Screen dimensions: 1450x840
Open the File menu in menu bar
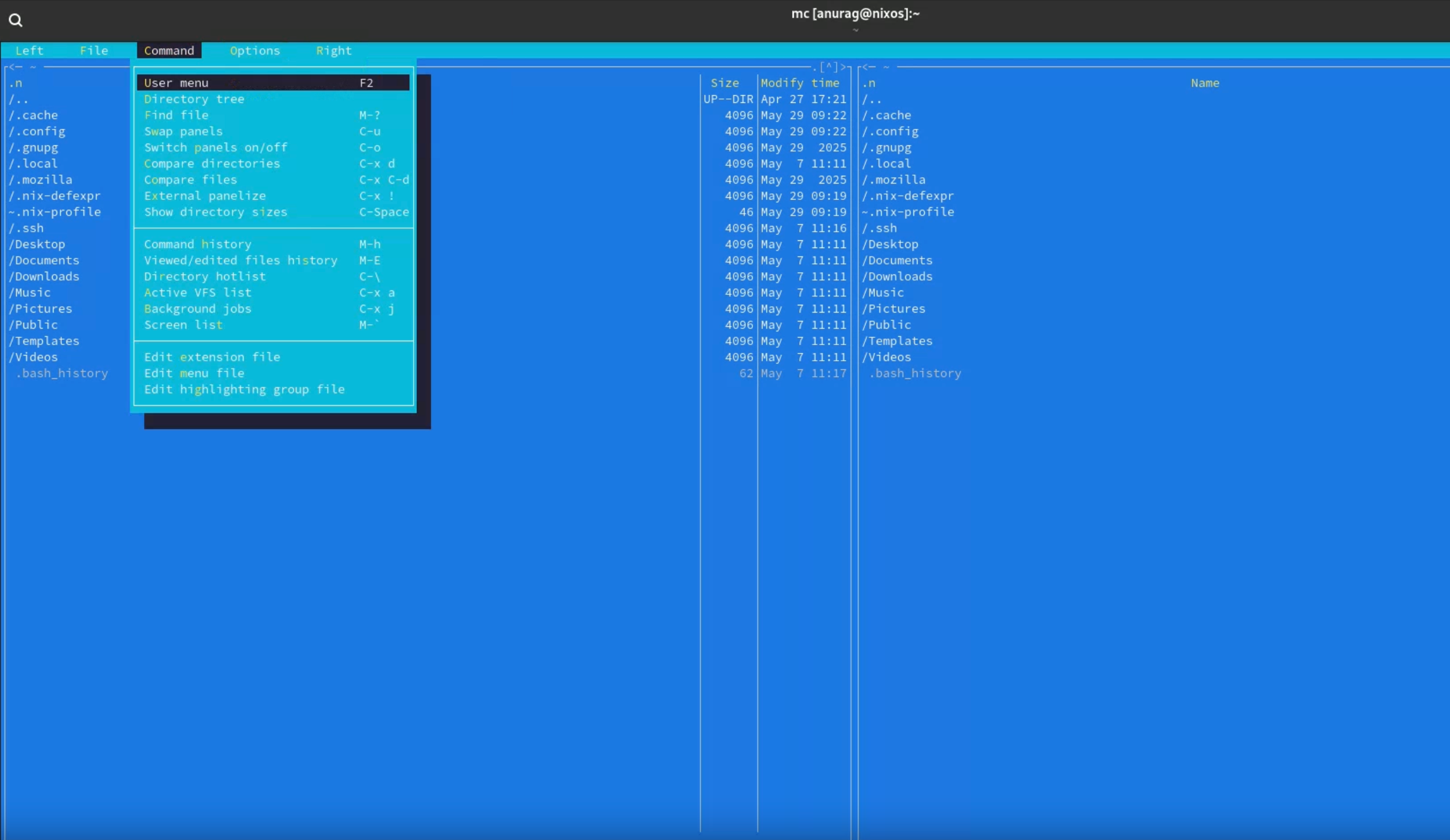point(94,50)
